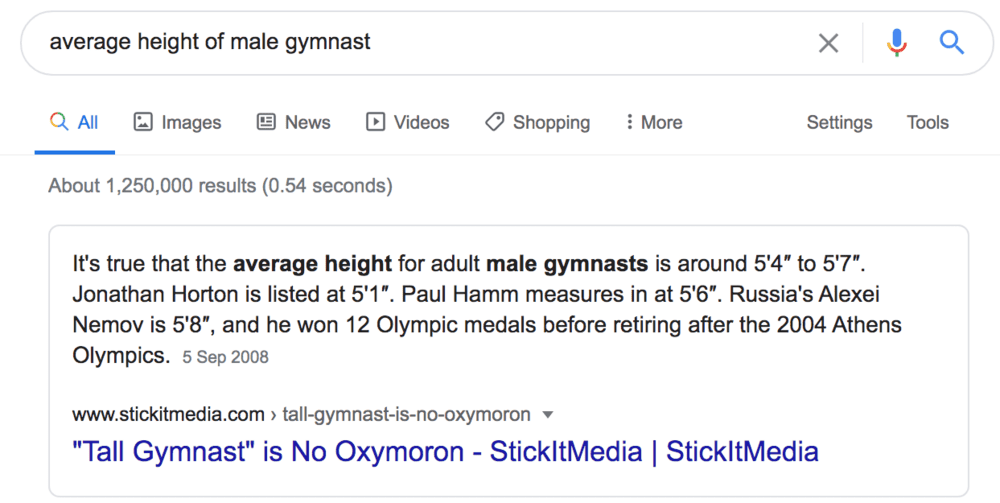The width and height of the screenshot is (1000, 503).
Task: Click the picture icon beside Images
Action: pyautogui.click(x=143, y=121)
